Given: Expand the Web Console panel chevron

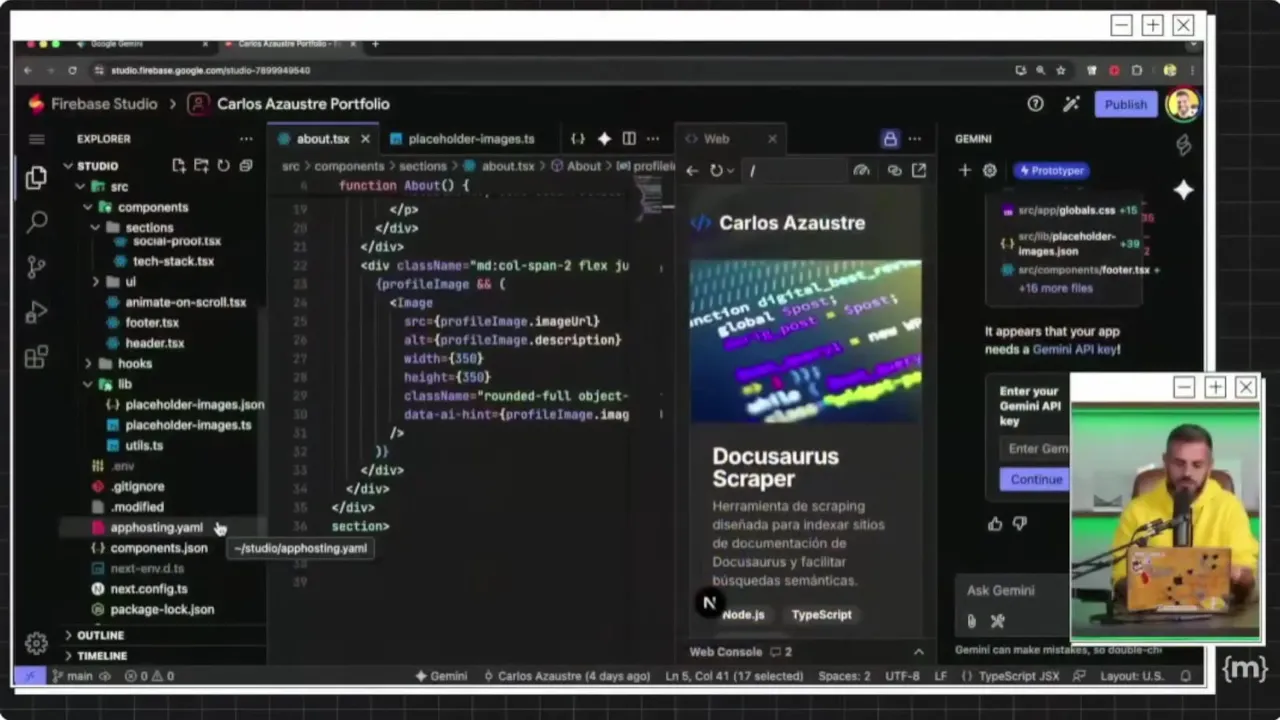Looking at the screenshot, I should (x=919, y=652).
